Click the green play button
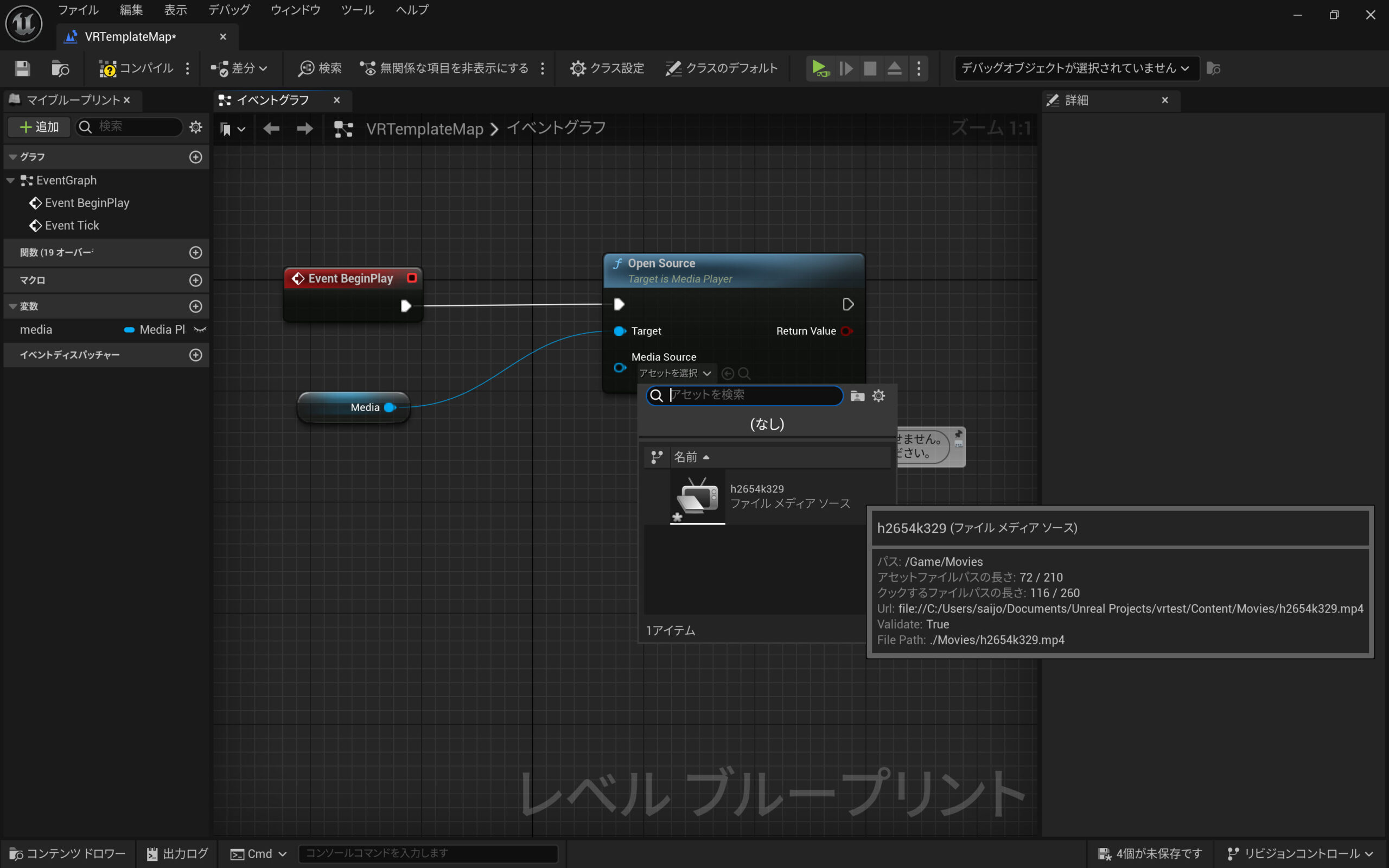The height and width of the screenshot is (868, 1389). point(820,68)
